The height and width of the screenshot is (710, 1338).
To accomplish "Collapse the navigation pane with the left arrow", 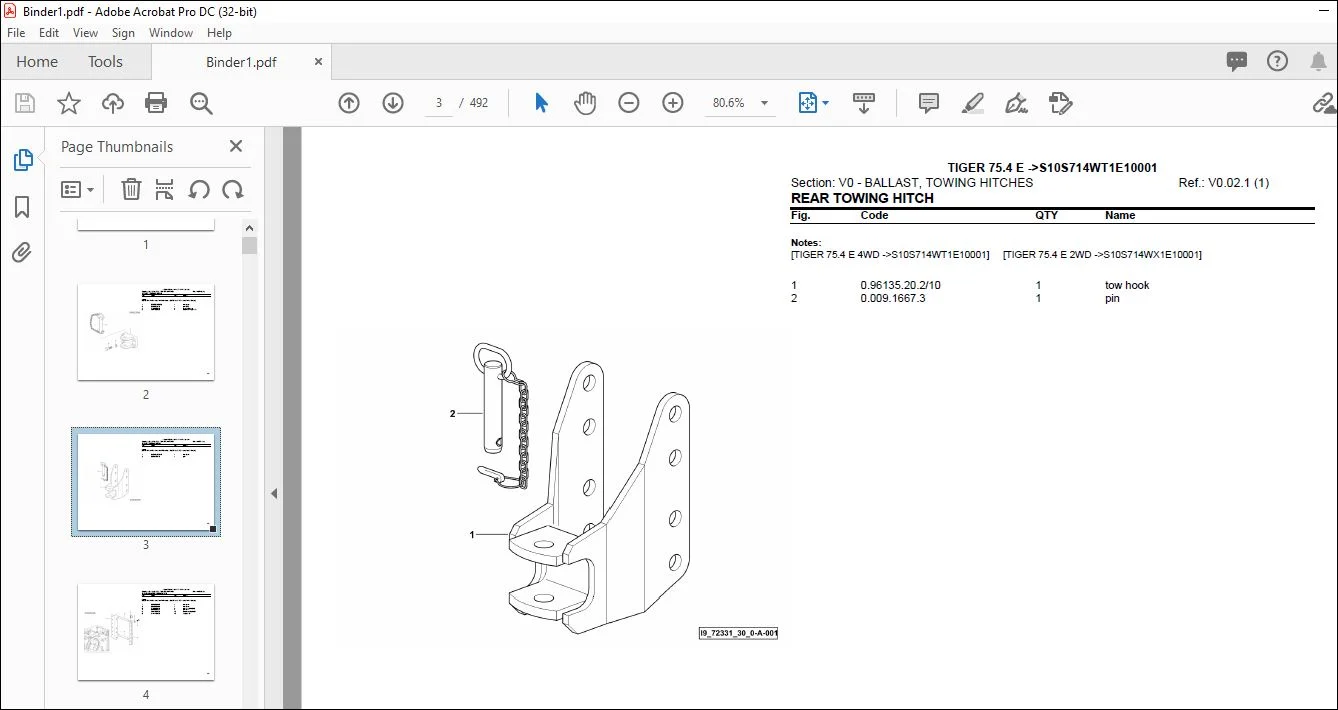I will (x=274, y=493).
